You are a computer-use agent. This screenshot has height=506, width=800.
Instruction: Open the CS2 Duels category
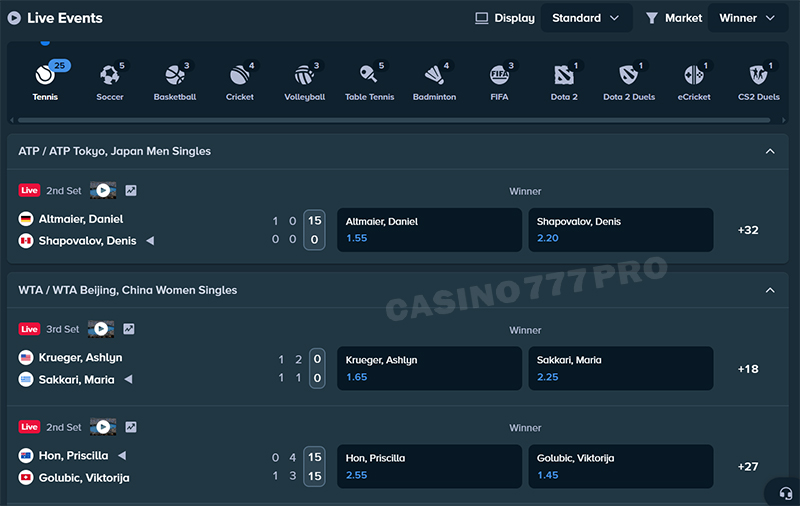759,76
